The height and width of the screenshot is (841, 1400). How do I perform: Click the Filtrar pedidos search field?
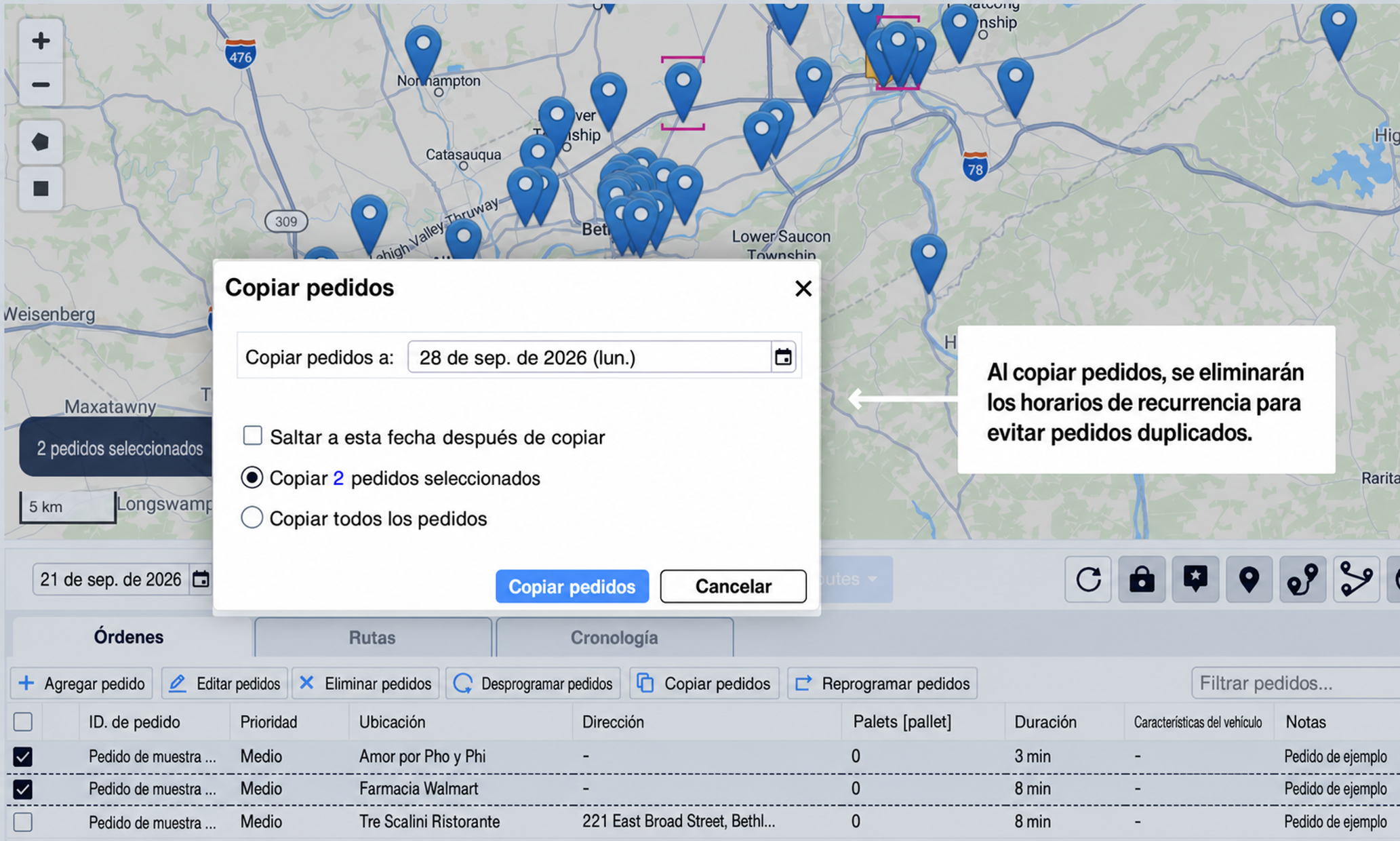[1295, 683]
